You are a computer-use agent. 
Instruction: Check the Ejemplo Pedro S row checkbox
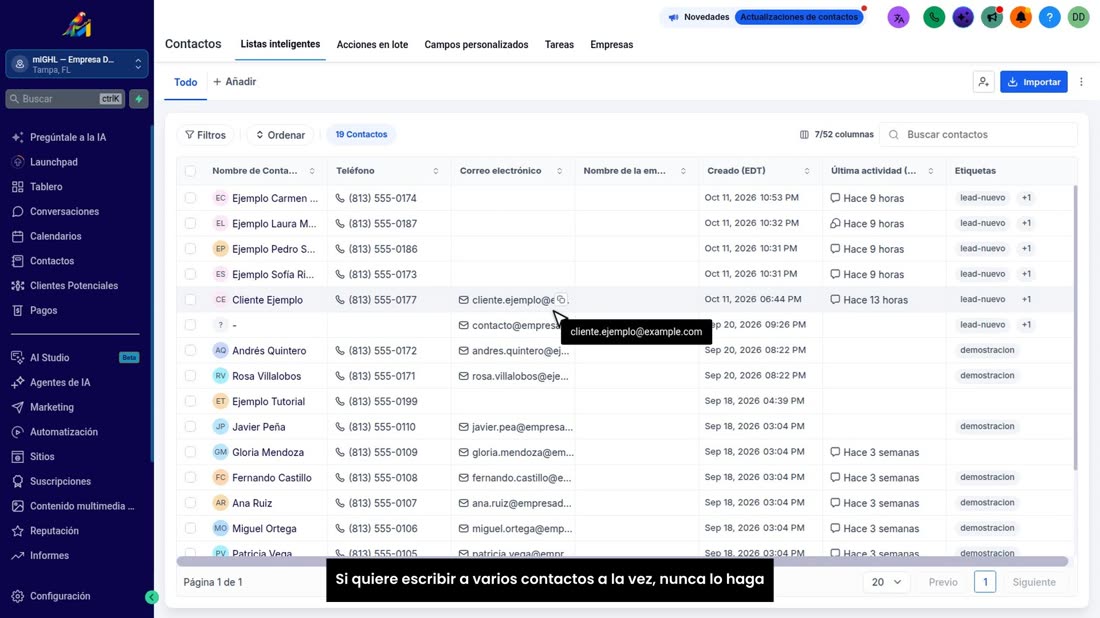[190, 249]
